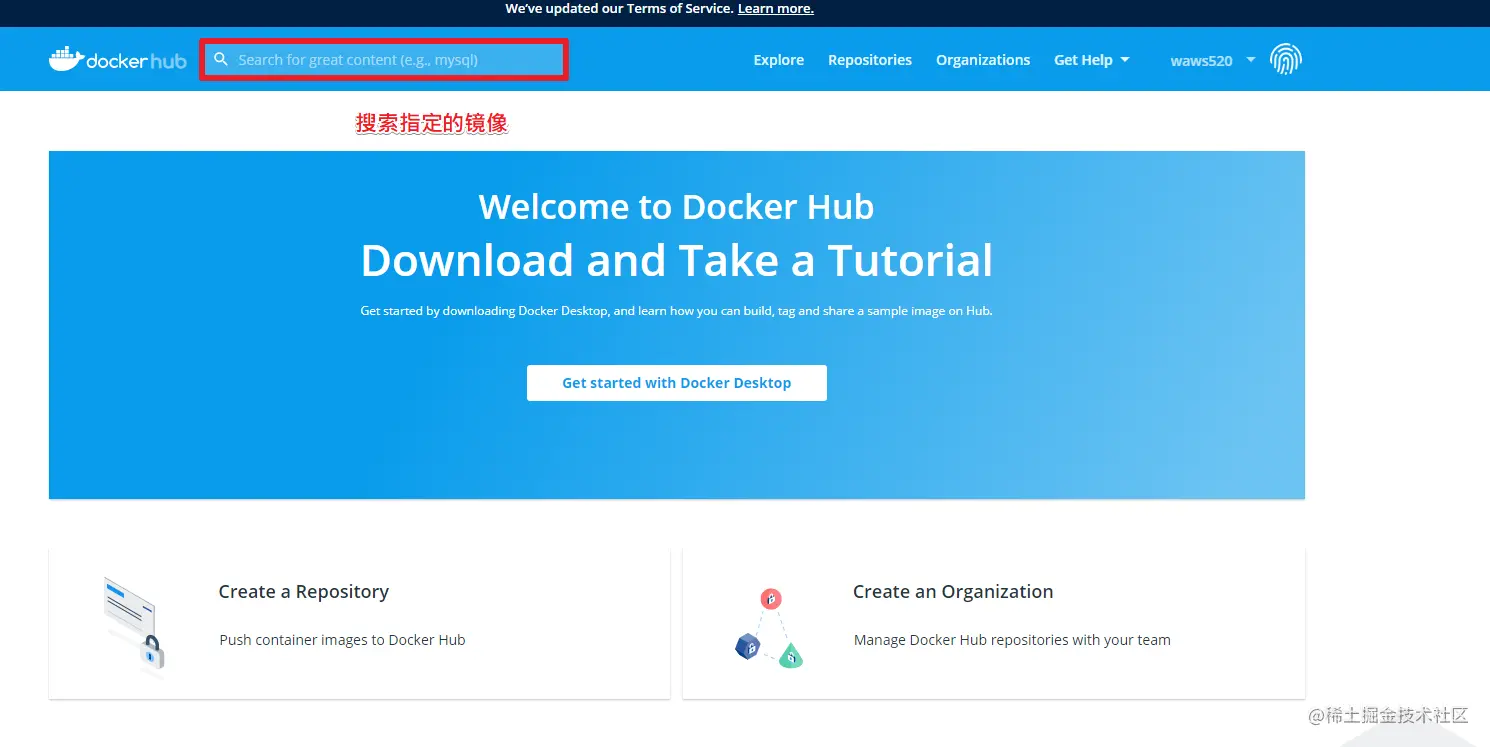Click the Create a Repository illustration
Viewport: 1490px width, 747px height.
coord(134,626)
